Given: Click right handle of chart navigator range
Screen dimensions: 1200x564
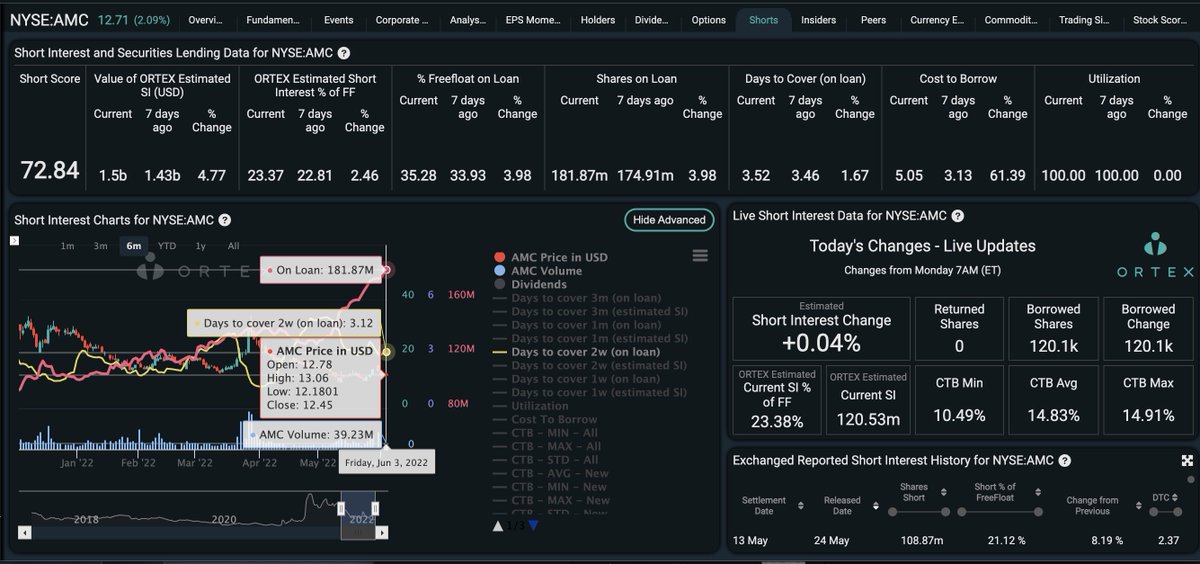Looking at the screenshot, I should [x=375, y=509].
